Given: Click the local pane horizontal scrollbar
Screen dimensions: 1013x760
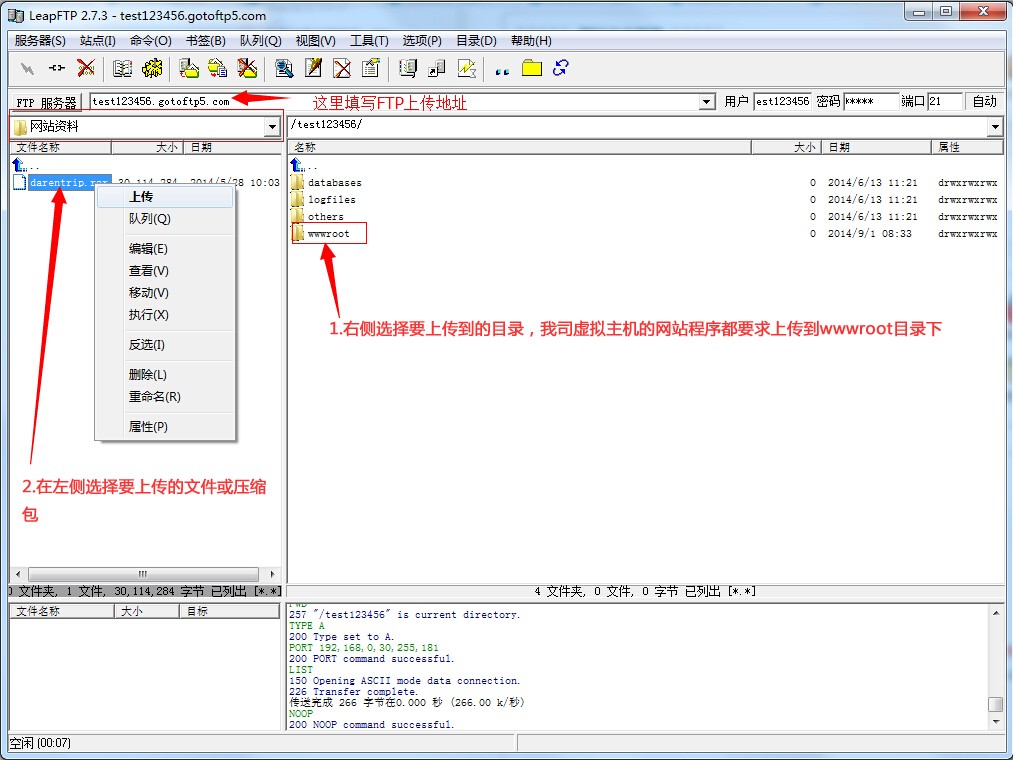Looking at the screenshot, I should [x=146, y=574].
